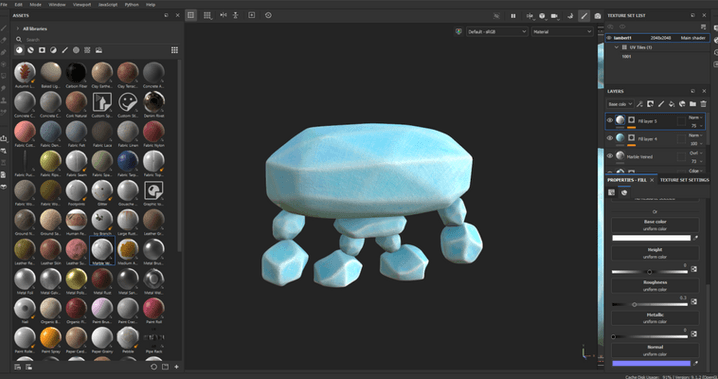Add a folder in the Layers panel
The image size is (718, 379).
[693, 104]
